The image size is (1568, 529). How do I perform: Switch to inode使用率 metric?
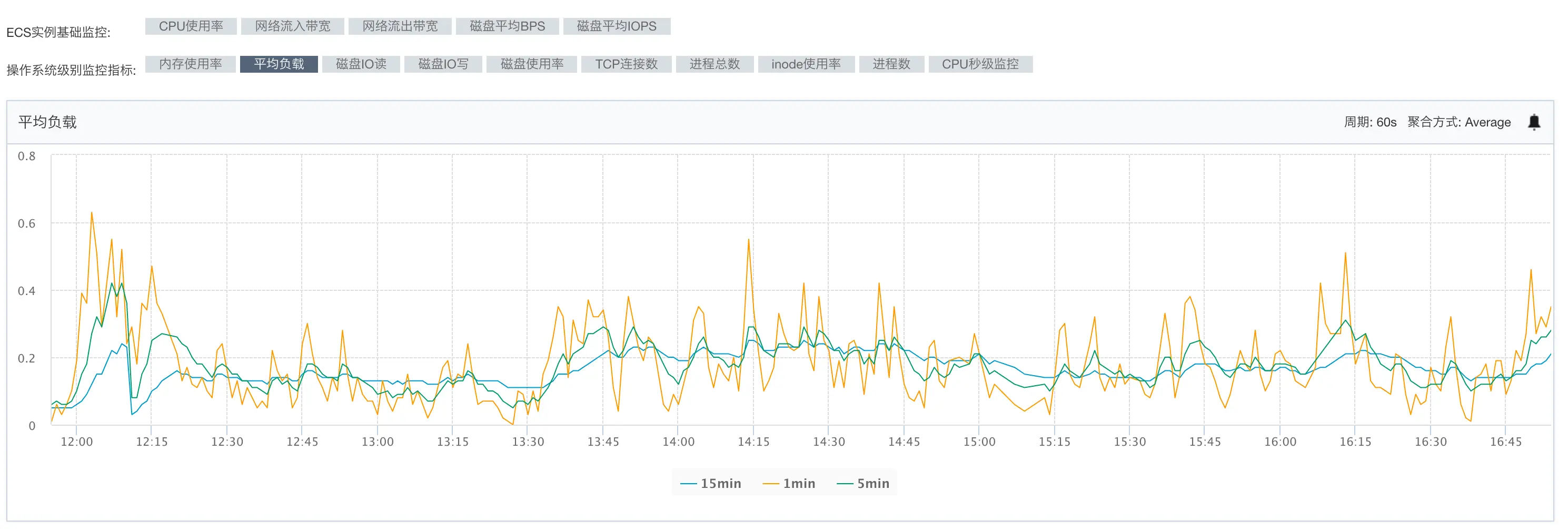[805, 64]
